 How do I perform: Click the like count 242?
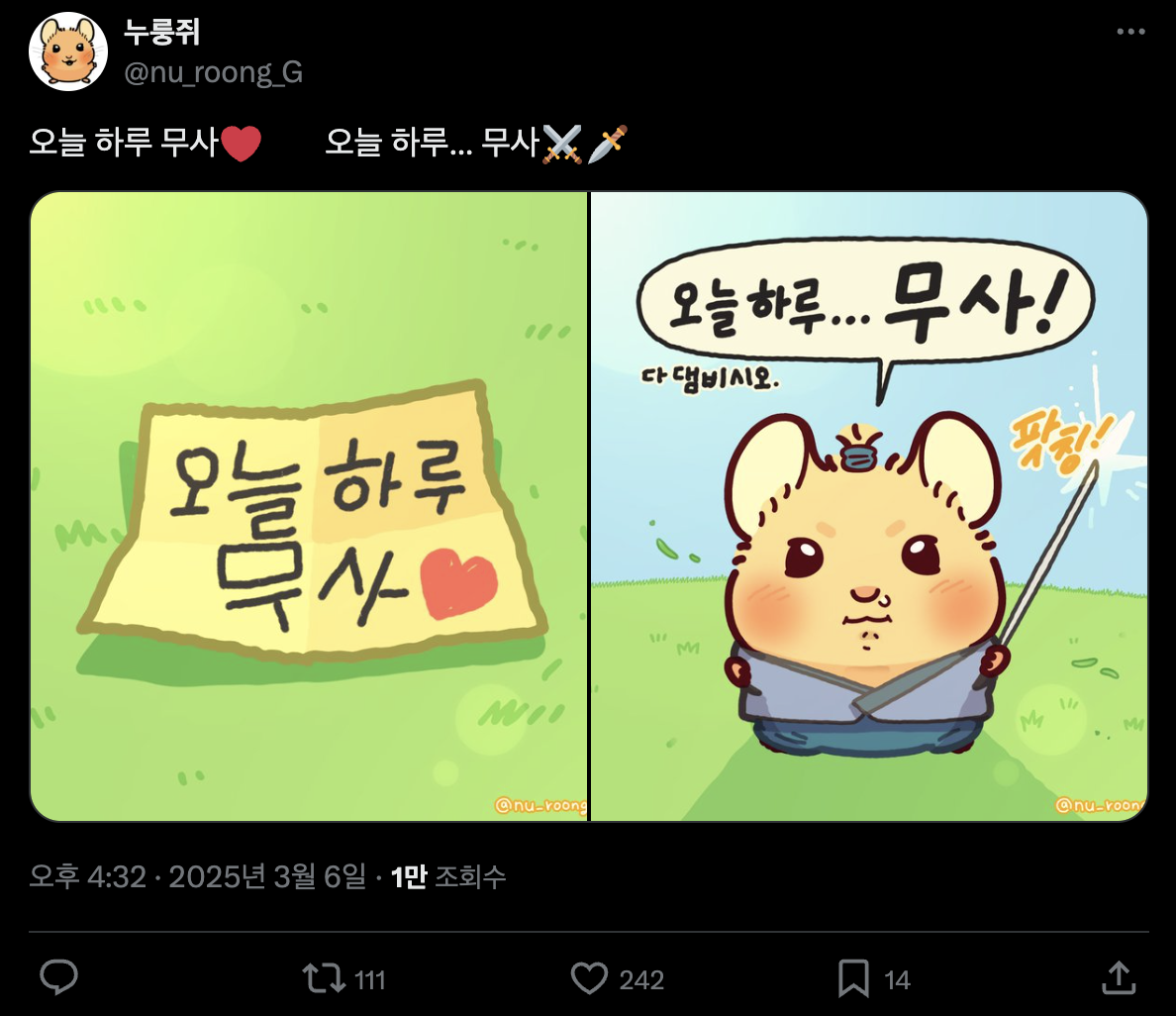click(642, 980)
